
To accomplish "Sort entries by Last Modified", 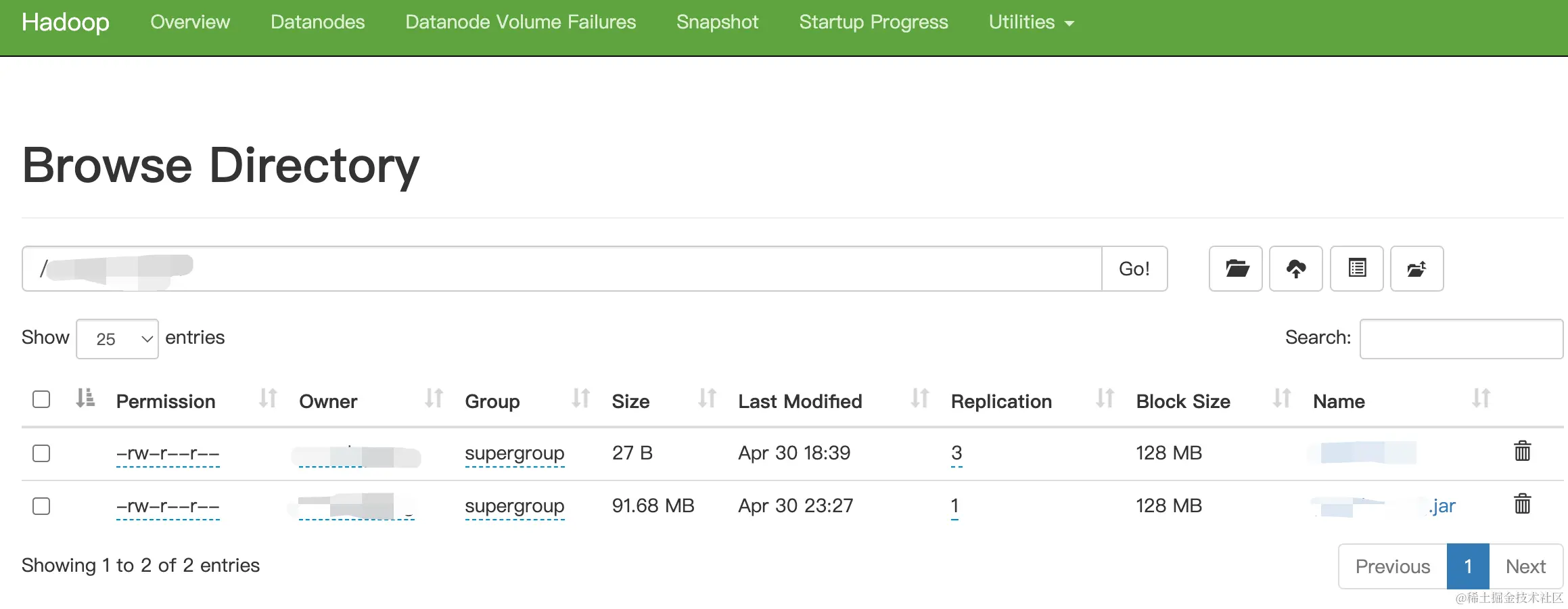I will pos(800,401).
